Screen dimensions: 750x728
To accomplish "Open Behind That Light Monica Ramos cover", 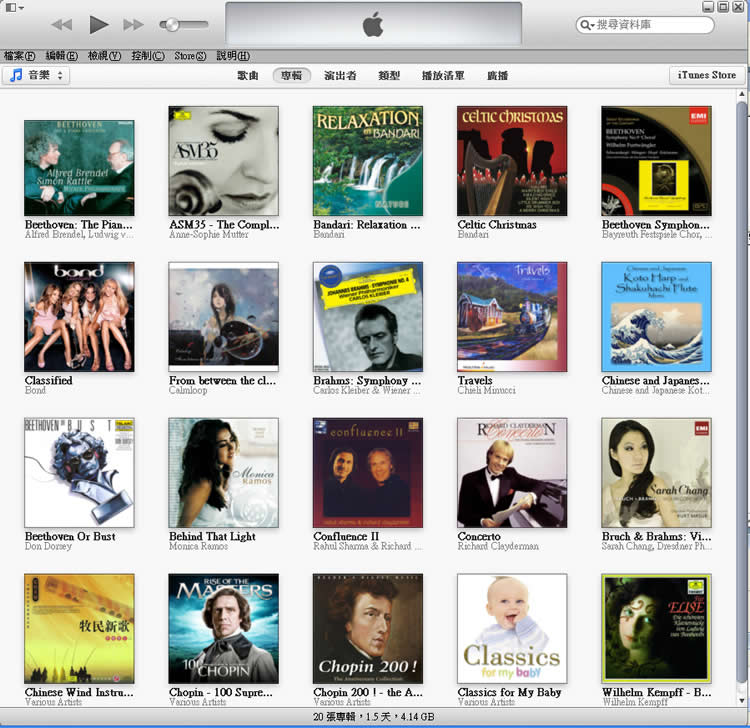I will 223,473.
